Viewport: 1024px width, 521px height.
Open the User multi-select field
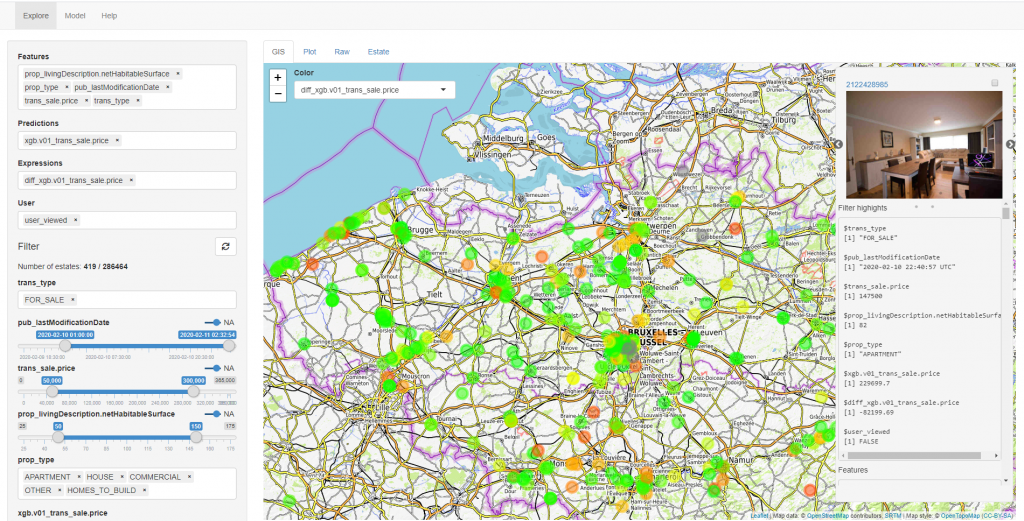[x=127, y=220]
